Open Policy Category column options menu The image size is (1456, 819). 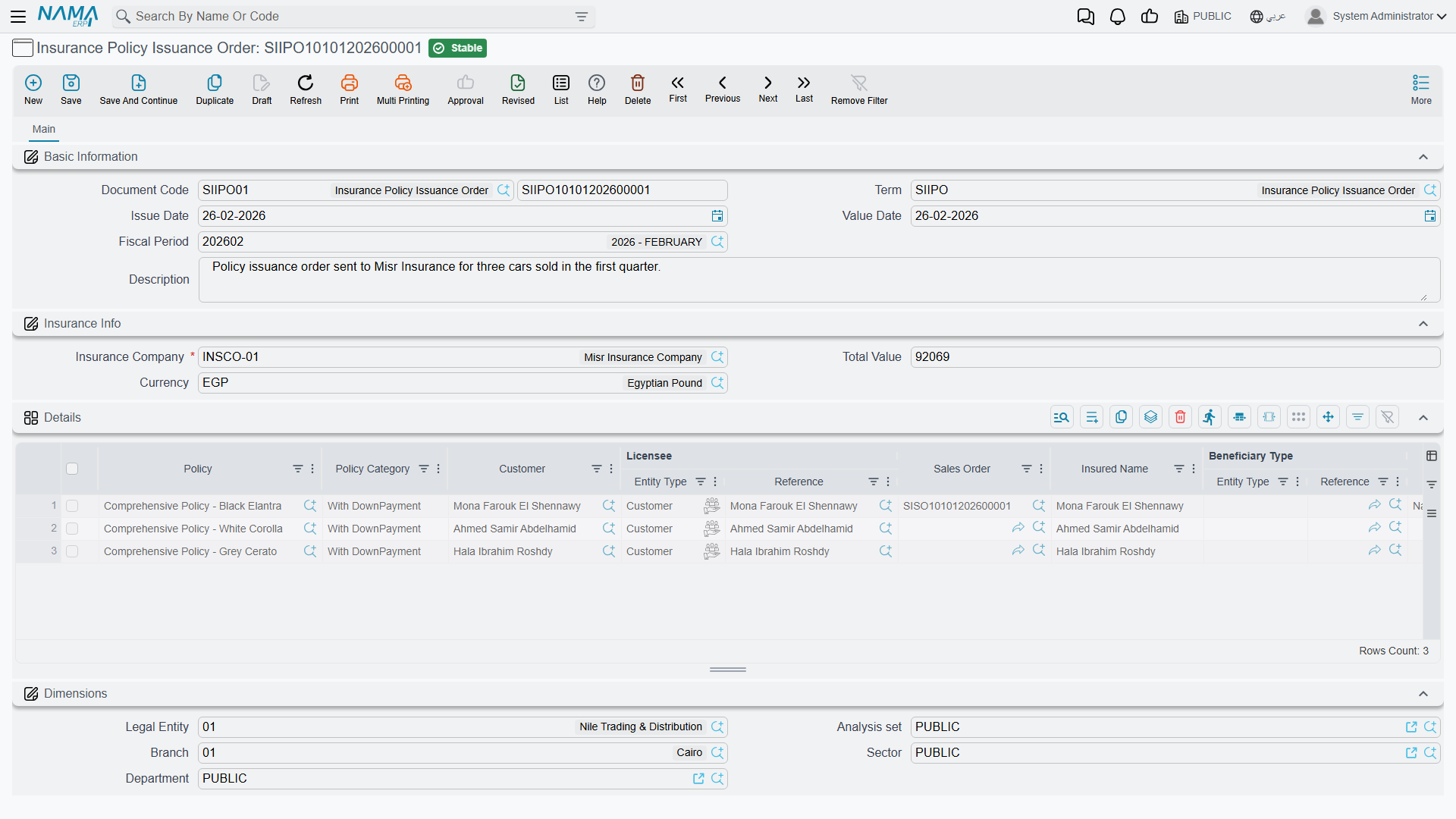(438, 469)
